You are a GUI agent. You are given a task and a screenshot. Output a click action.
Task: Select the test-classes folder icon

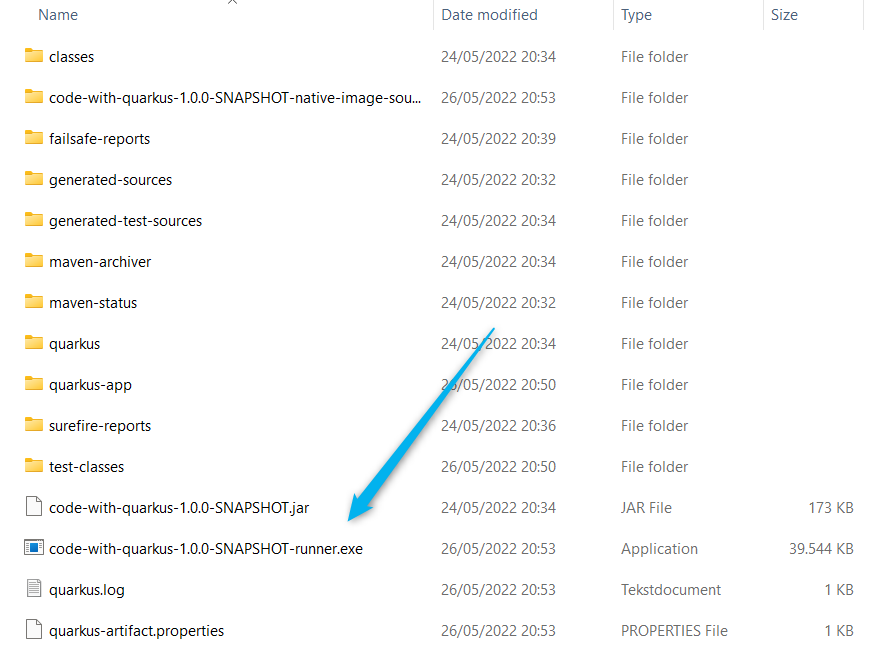(x=33, y=465)
